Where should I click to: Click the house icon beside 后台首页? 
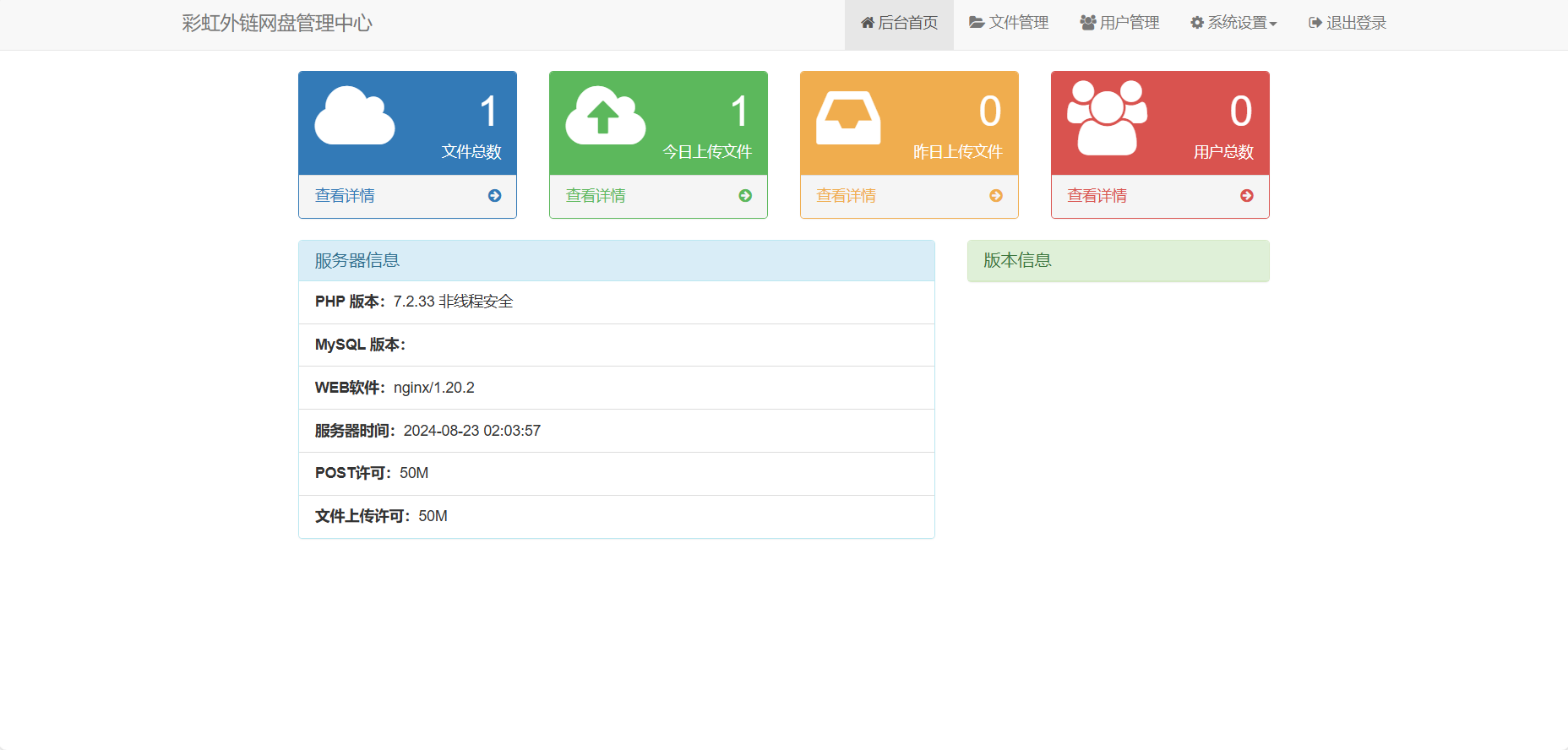click(868, 23)
